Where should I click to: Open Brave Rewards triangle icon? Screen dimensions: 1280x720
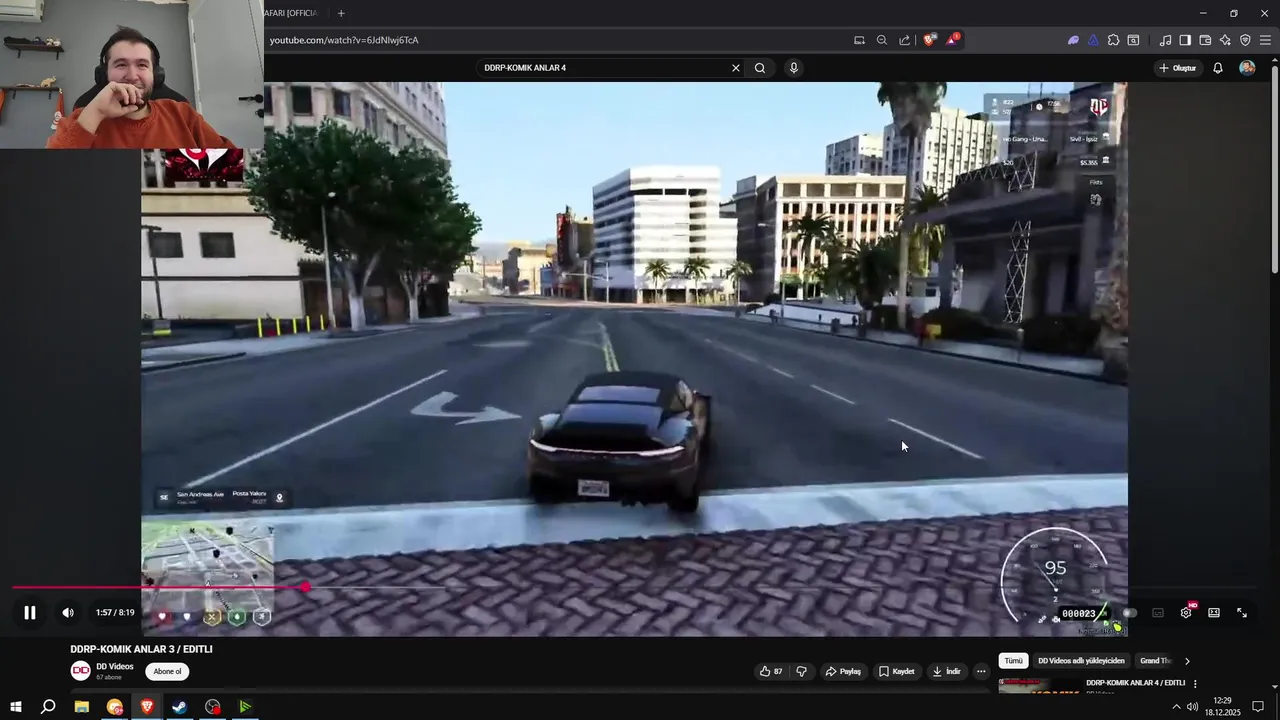(x=953, y=40)
